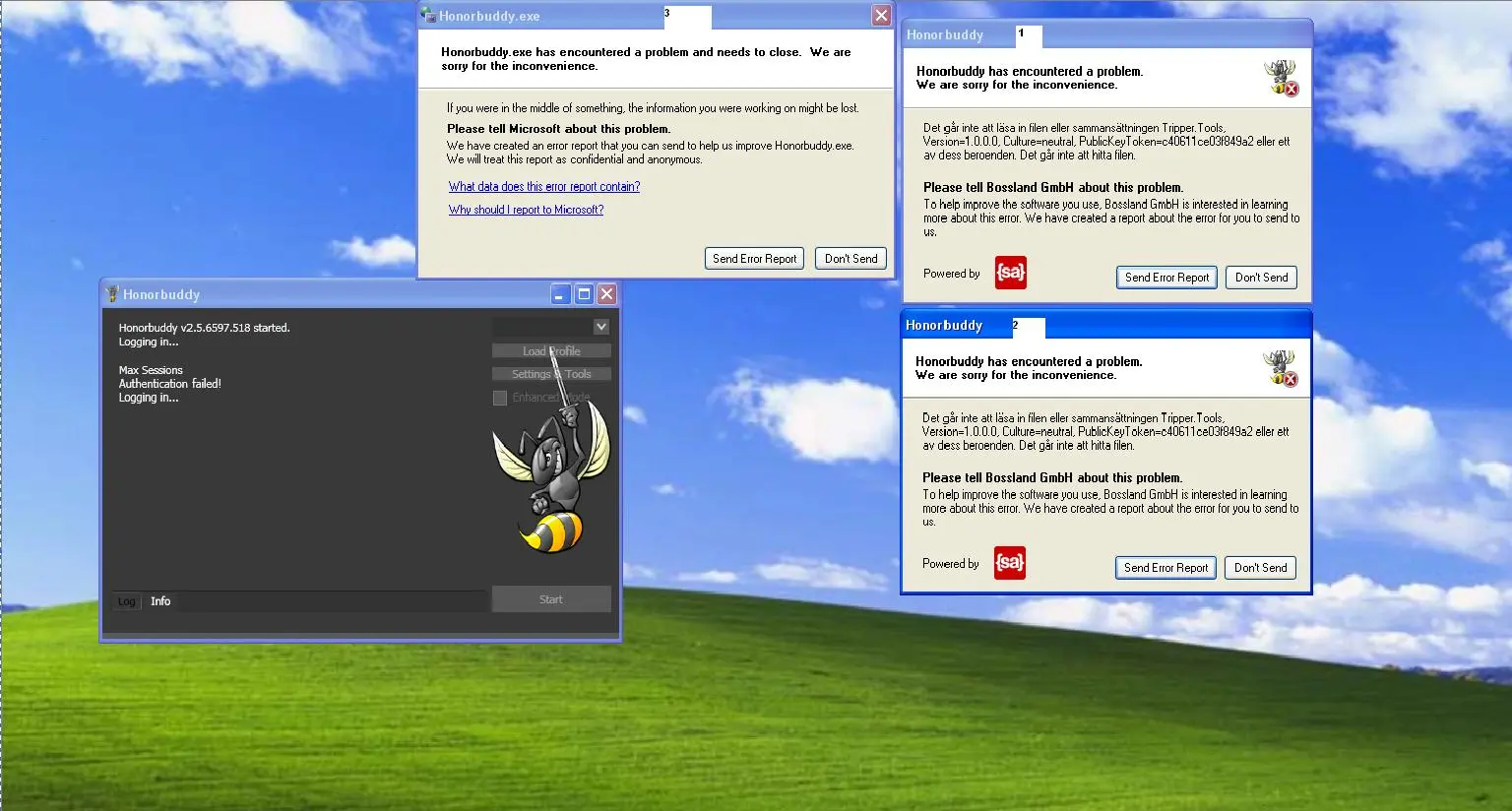This screenshot has height=811, width=1512.
Task: Close the Honorbuddy main window
Action: pos(607,294)
